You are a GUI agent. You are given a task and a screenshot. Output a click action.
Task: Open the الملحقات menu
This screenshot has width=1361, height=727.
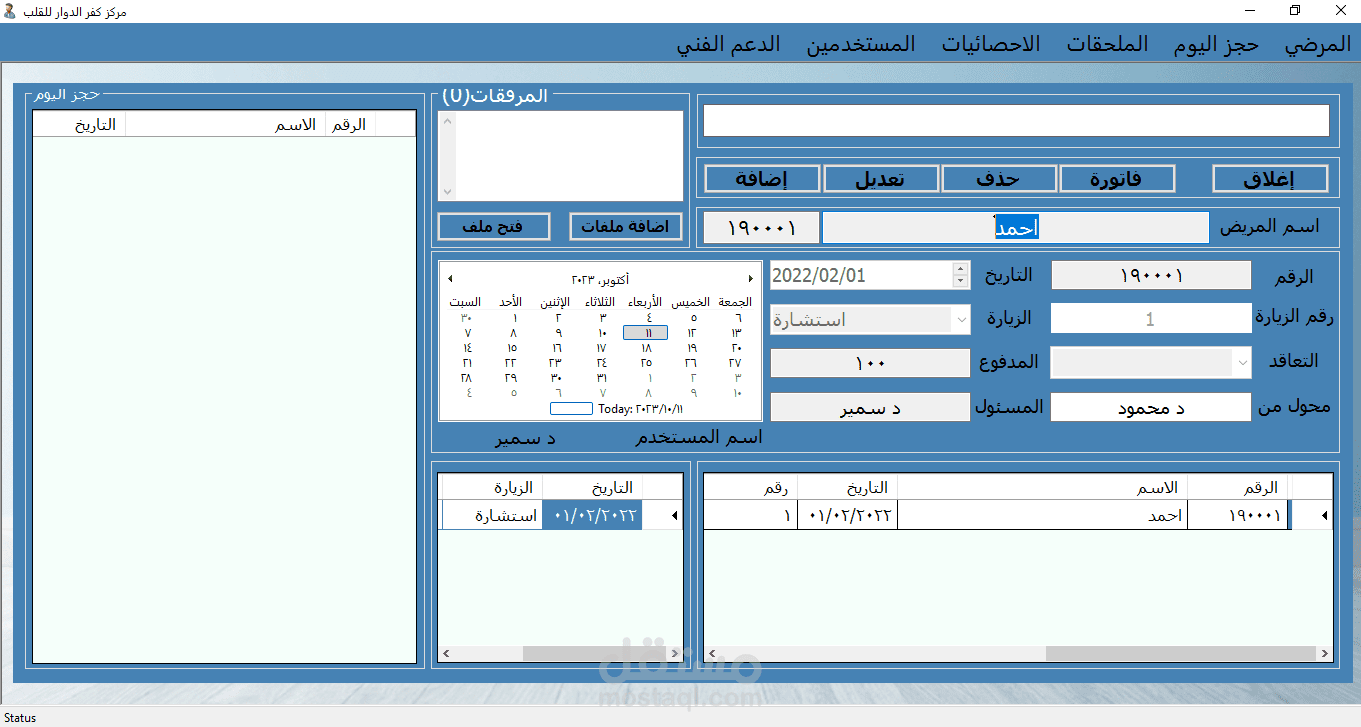click(x=1107, y=44)
